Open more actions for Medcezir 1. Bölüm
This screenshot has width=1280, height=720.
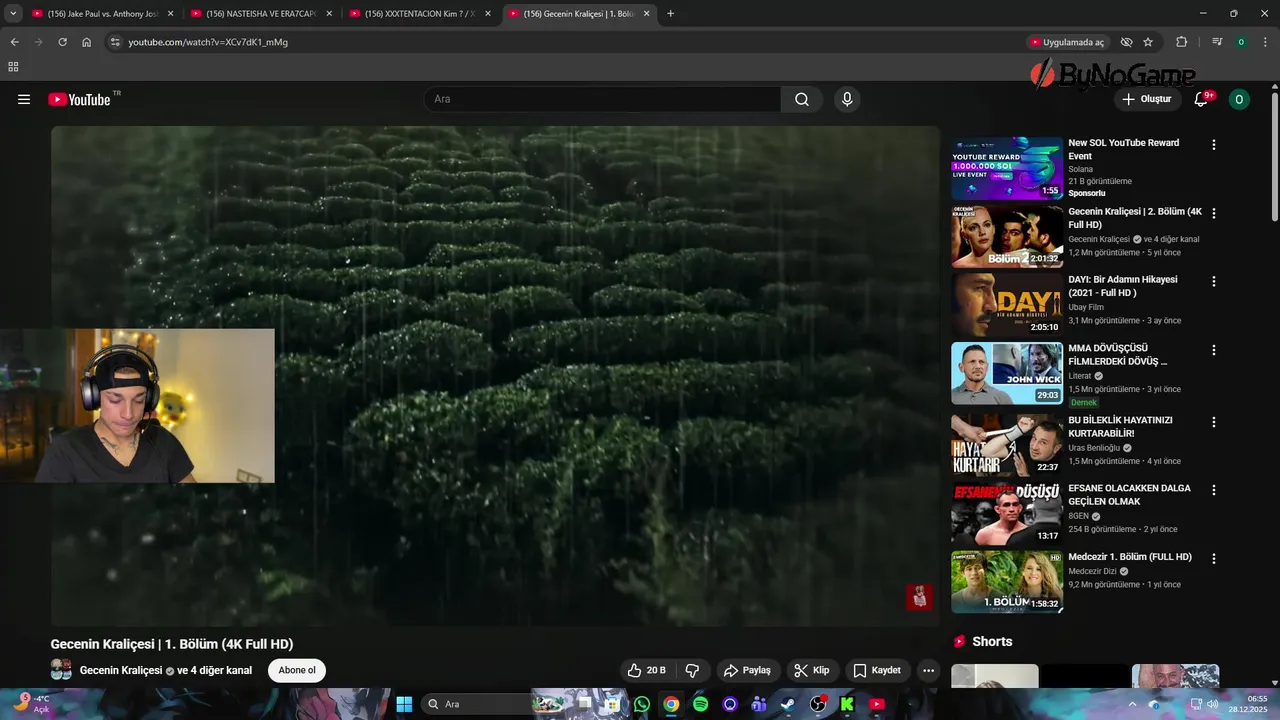(1214, 559)
